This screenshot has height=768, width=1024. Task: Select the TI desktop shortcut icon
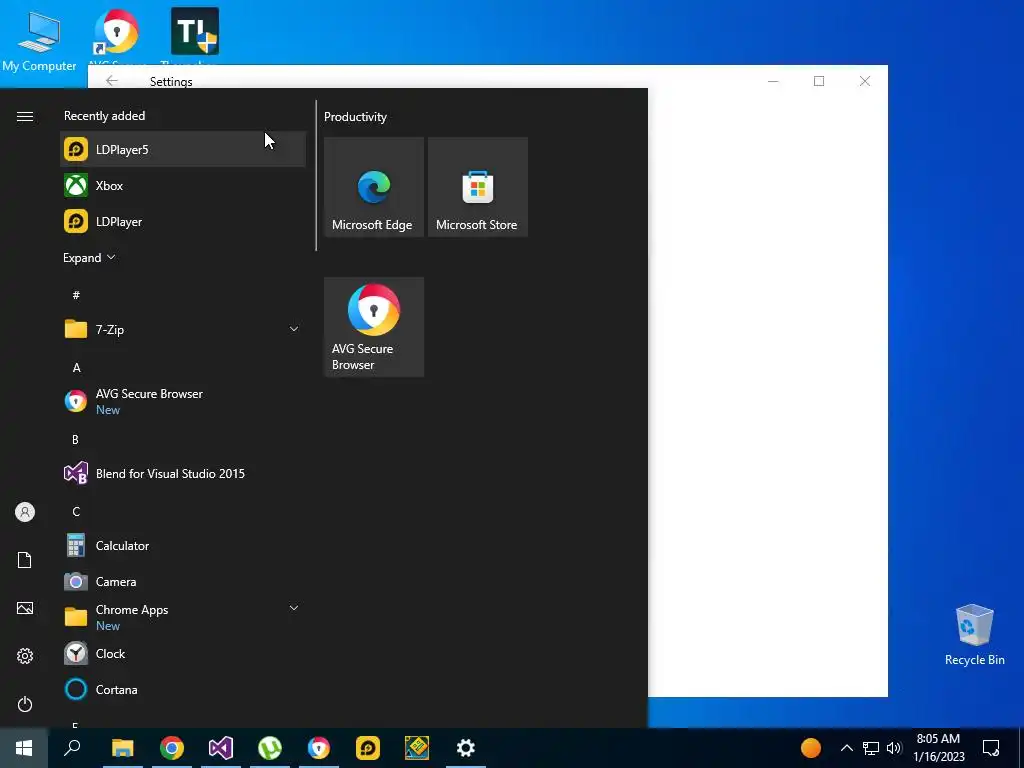pos(195,33)
